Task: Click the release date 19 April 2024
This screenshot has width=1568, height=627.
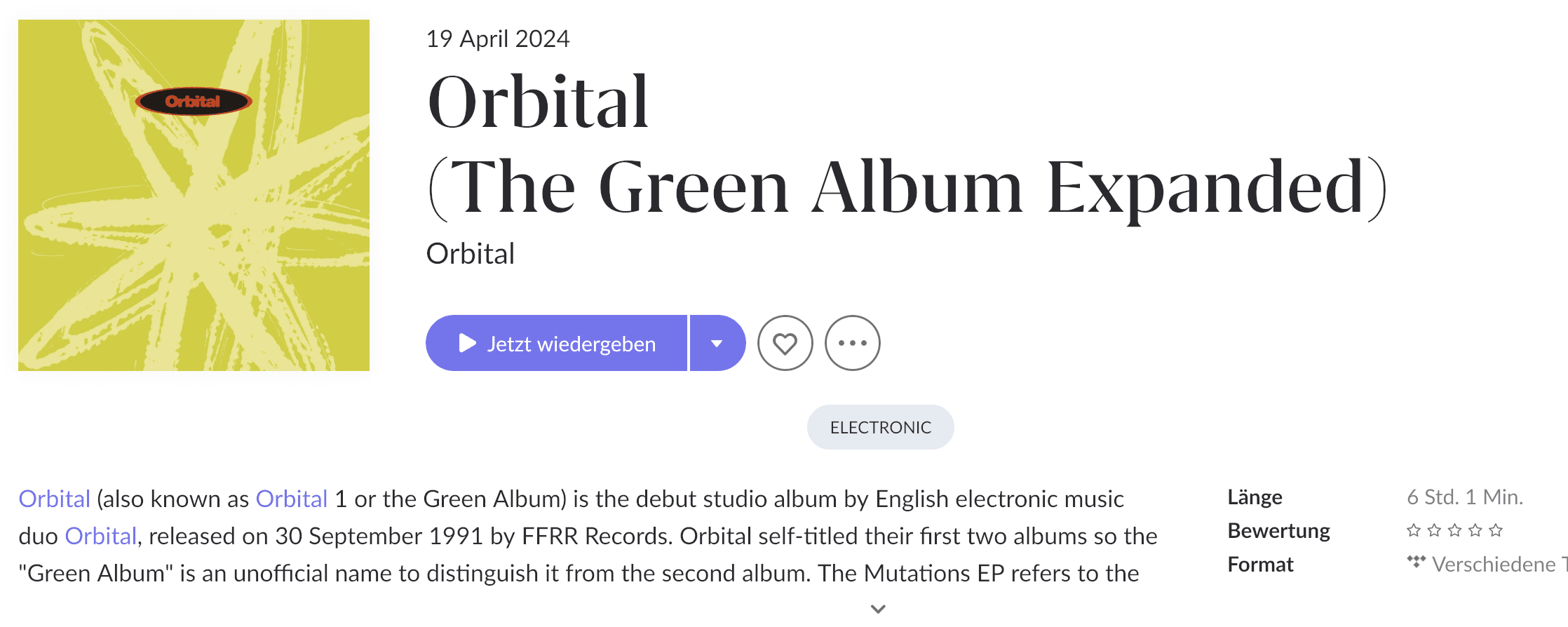Action: pyautogui.click(x=497, y=39)
